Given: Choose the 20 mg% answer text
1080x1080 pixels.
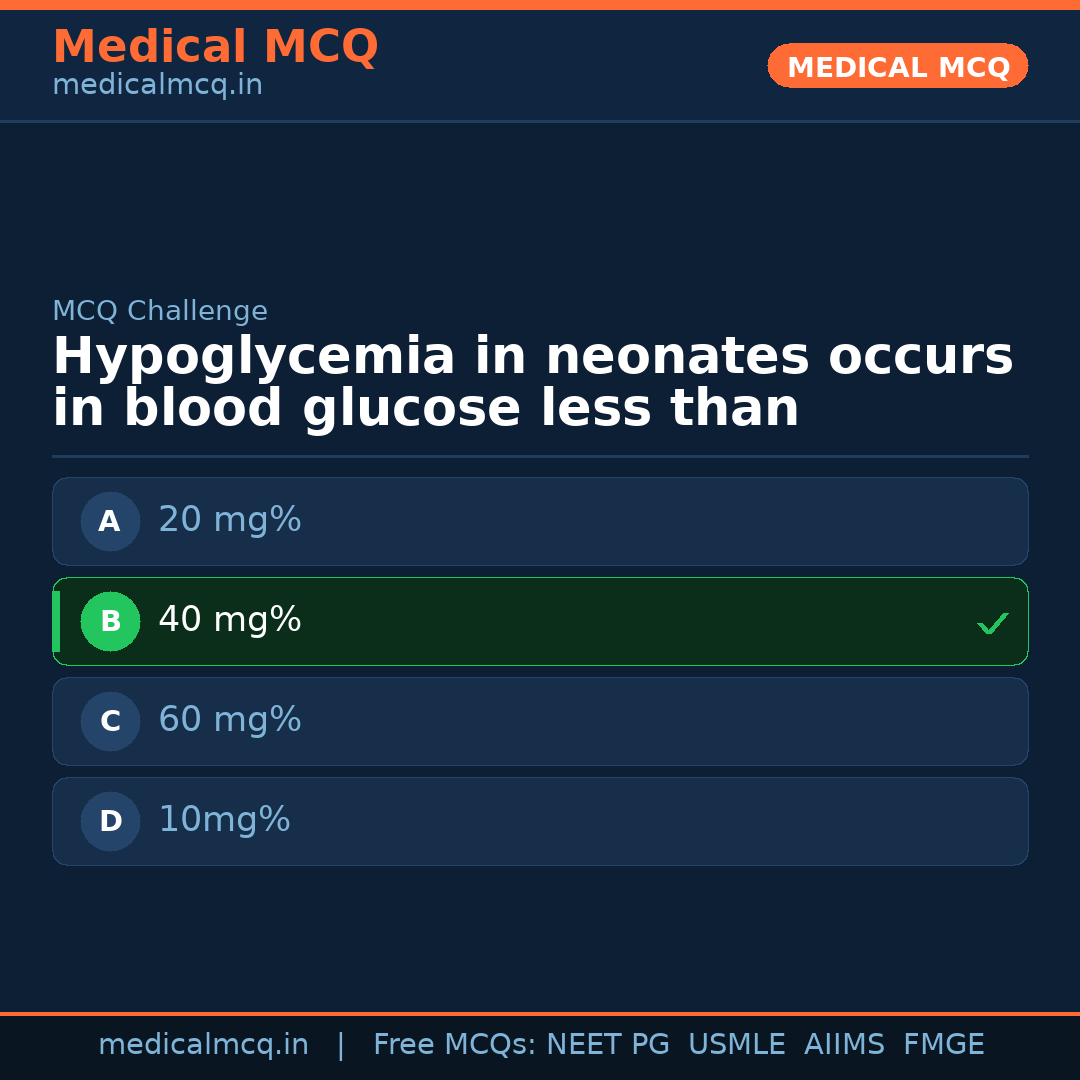Looking at the screenshot, I should click(x=229, y=520).
